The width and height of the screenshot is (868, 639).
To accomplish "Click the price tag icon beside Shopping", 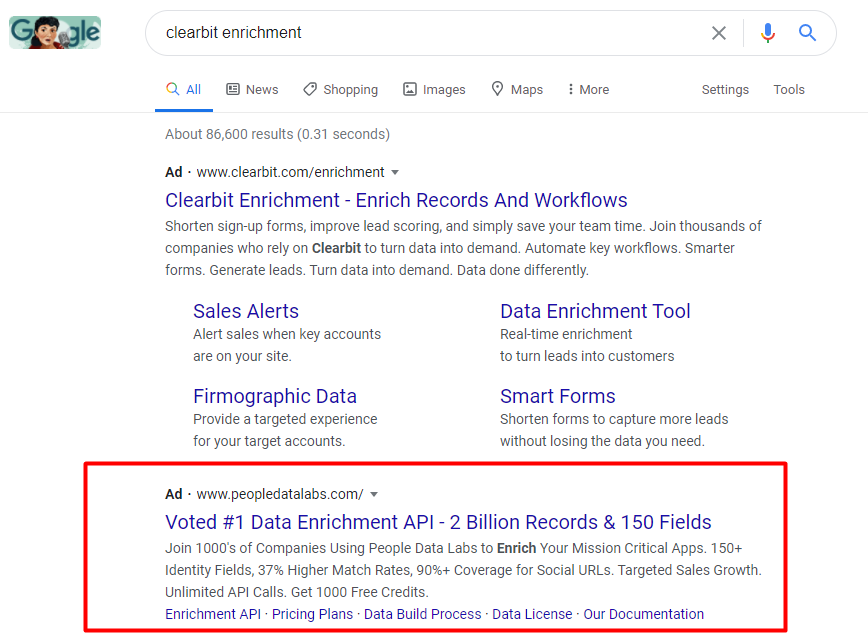I will [x=310, y=89].
